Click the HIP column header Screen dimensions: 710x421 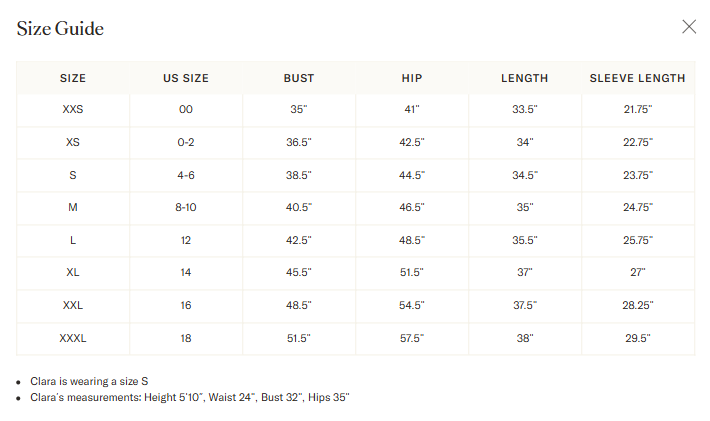pyautogui.click(x=412, y=78)
